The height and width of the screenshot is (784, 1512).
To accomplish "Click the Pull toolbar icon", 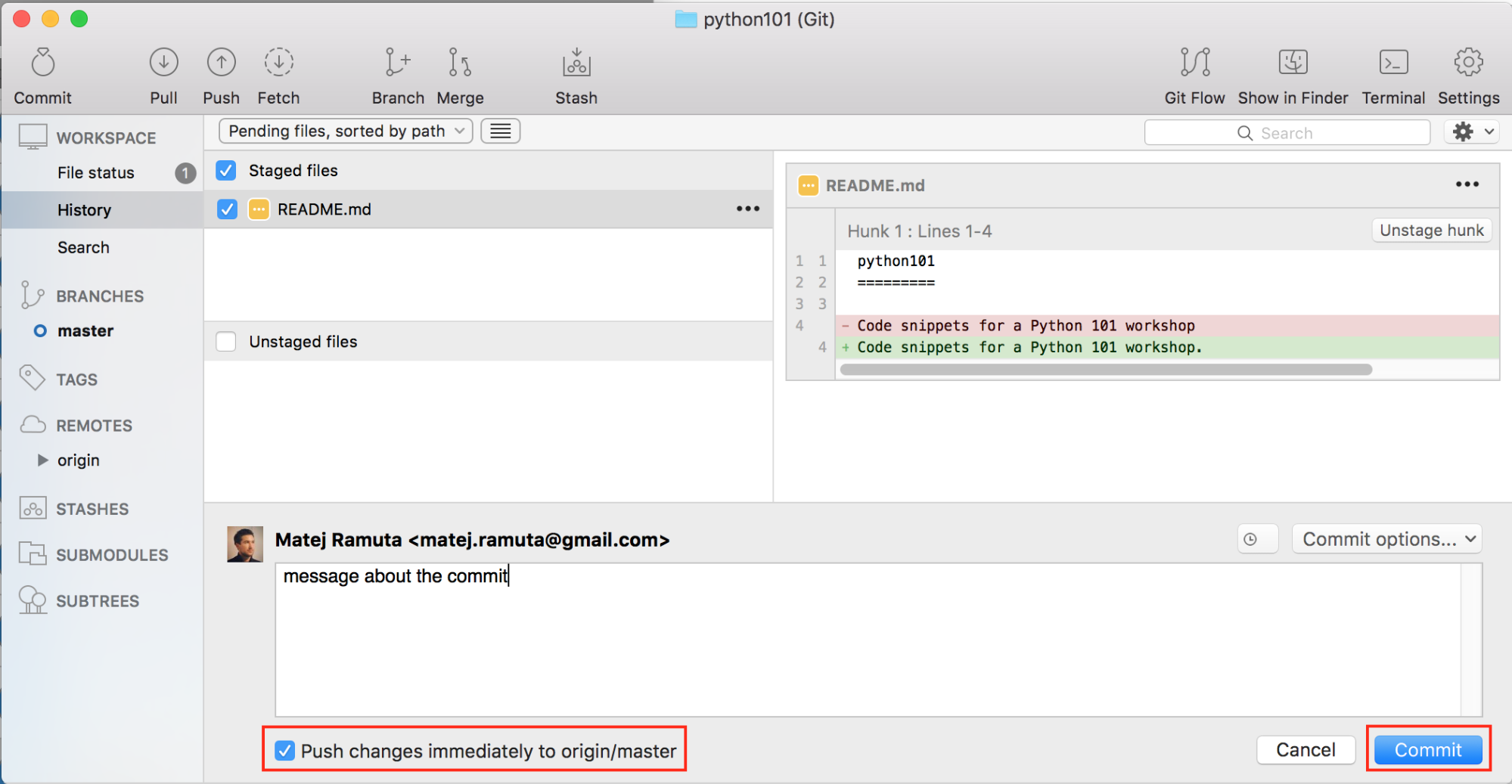I will pos(163,63).
